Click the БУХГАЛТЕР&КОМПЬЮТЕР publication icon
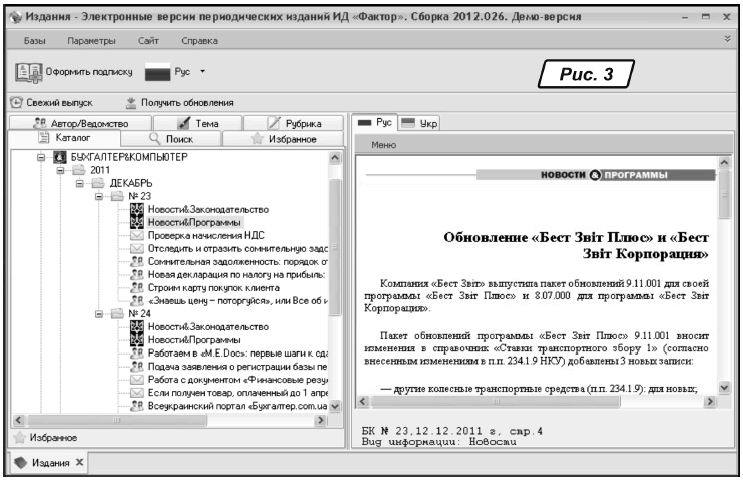743x480 pixels. click(x=59, y=158)
